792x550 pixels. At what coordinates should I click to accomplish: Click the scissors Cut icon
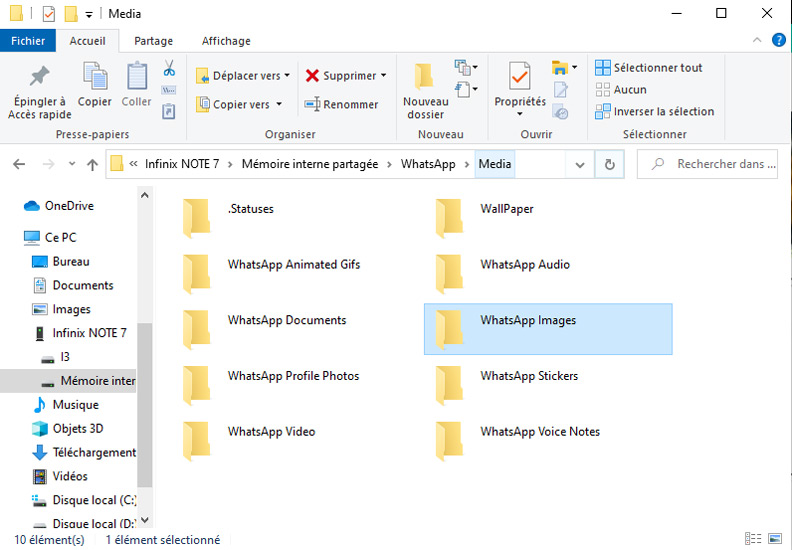(x=169, y=68)
